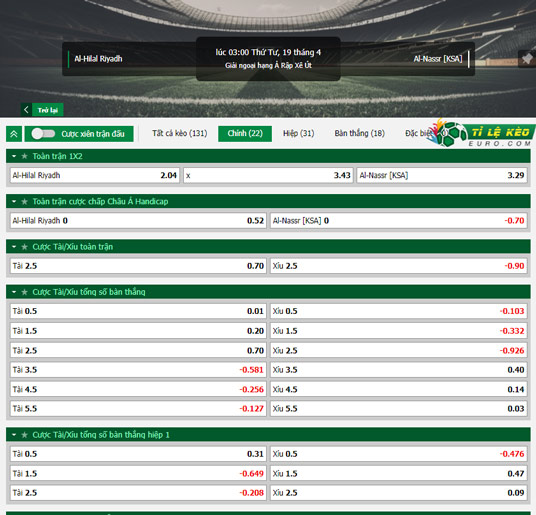The height and width of the screenshot is (515, 536).
Task: Click the back arrow beside Trở lại
Action: (26, 110)
